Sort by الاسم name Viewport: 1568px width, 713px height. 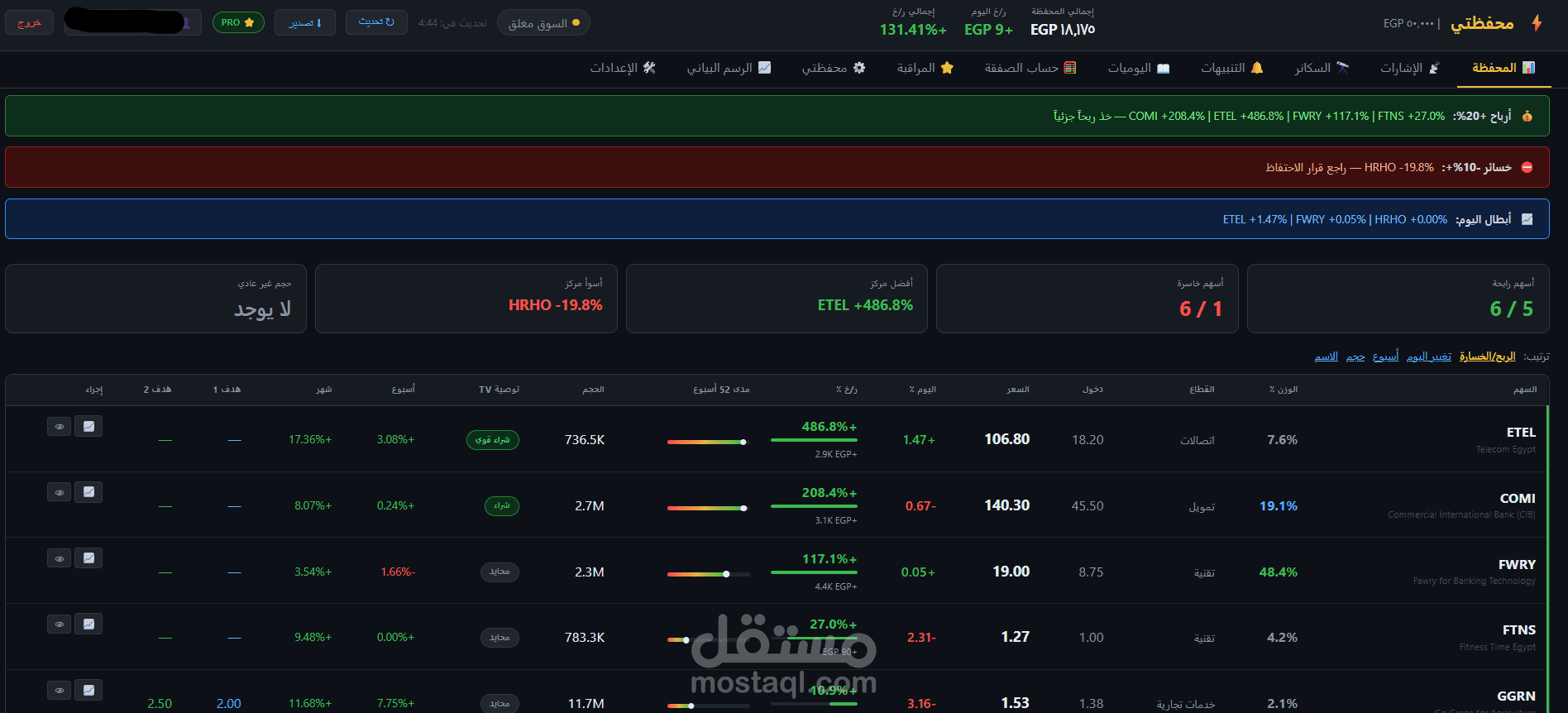[x=1327, y=356]
